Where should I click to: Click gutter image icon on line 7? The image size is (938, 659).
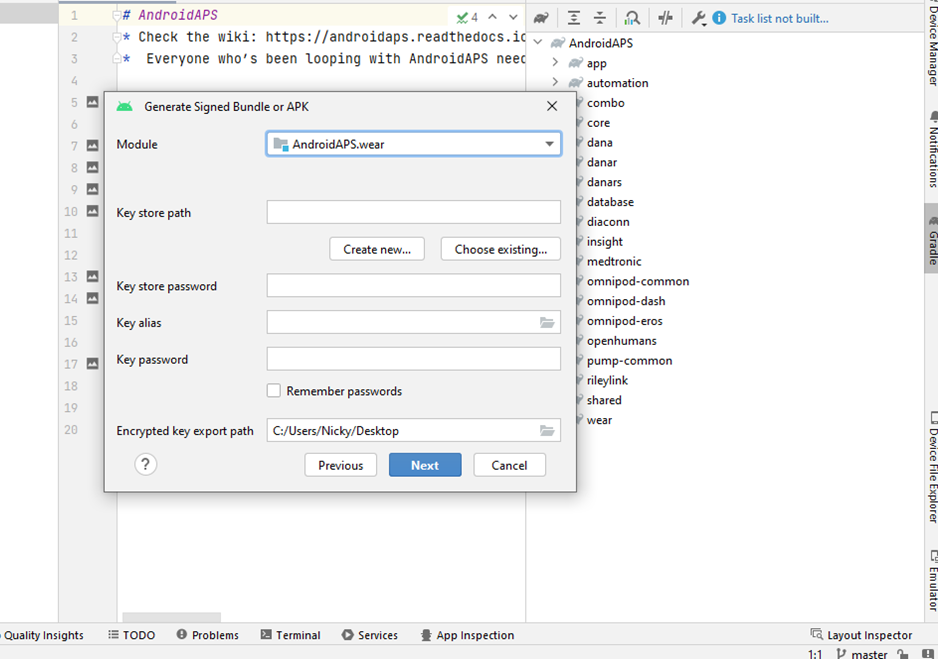[x=93, y=145]
